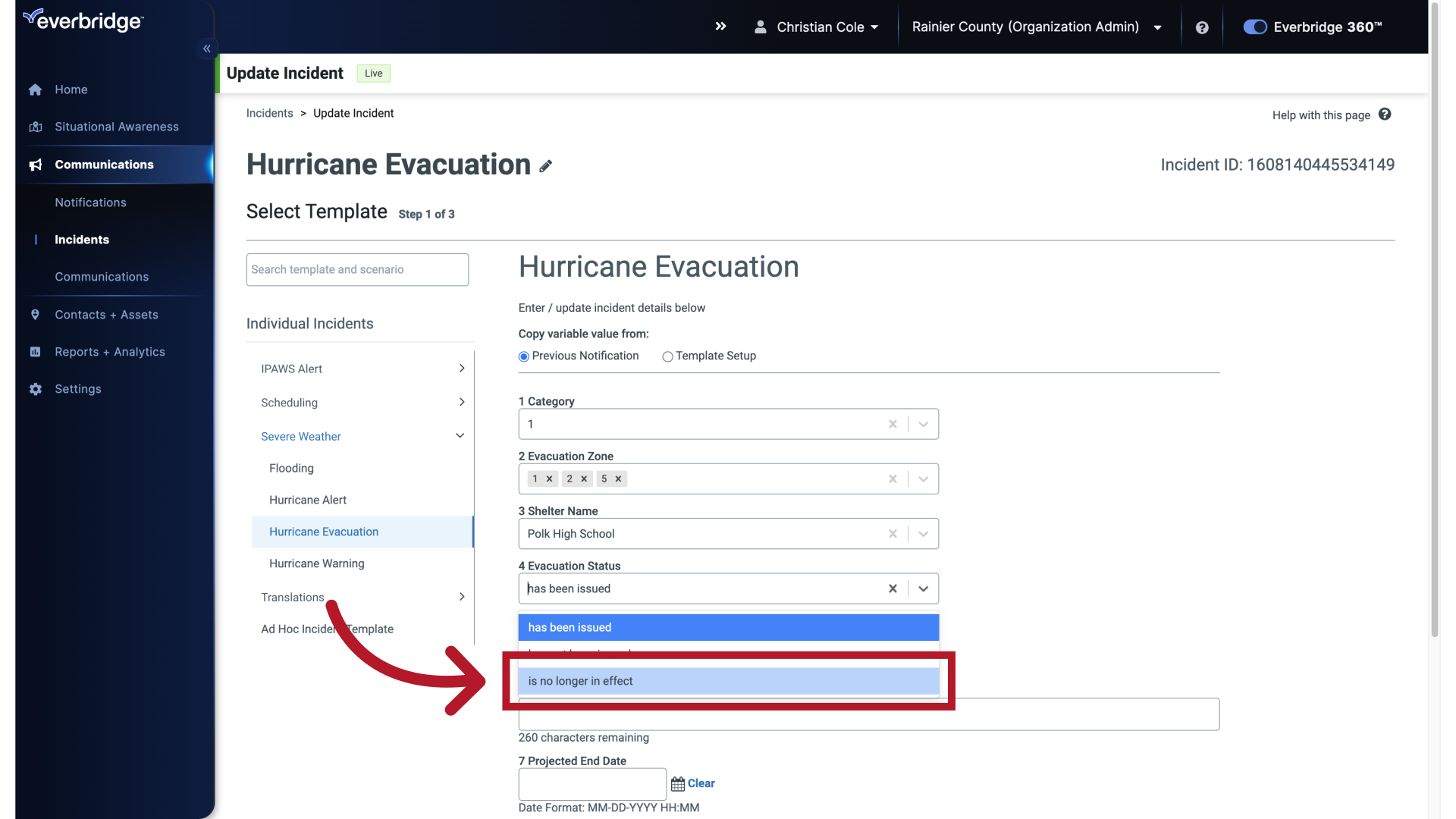This screenshot has width=1456, height=819.
Task: Click the Communications megaphone icon
Action: click(35, 165)
